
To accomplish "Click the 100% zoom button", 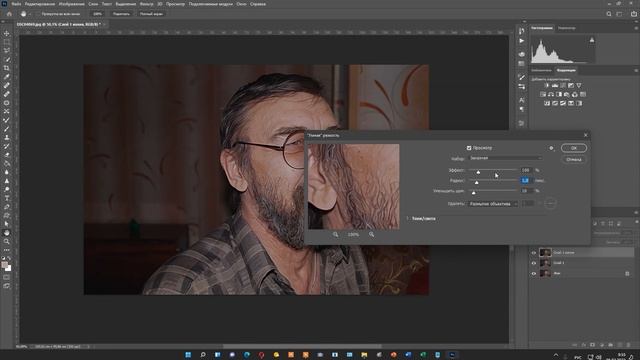I will pyautogui.click(x=97, y=14).
